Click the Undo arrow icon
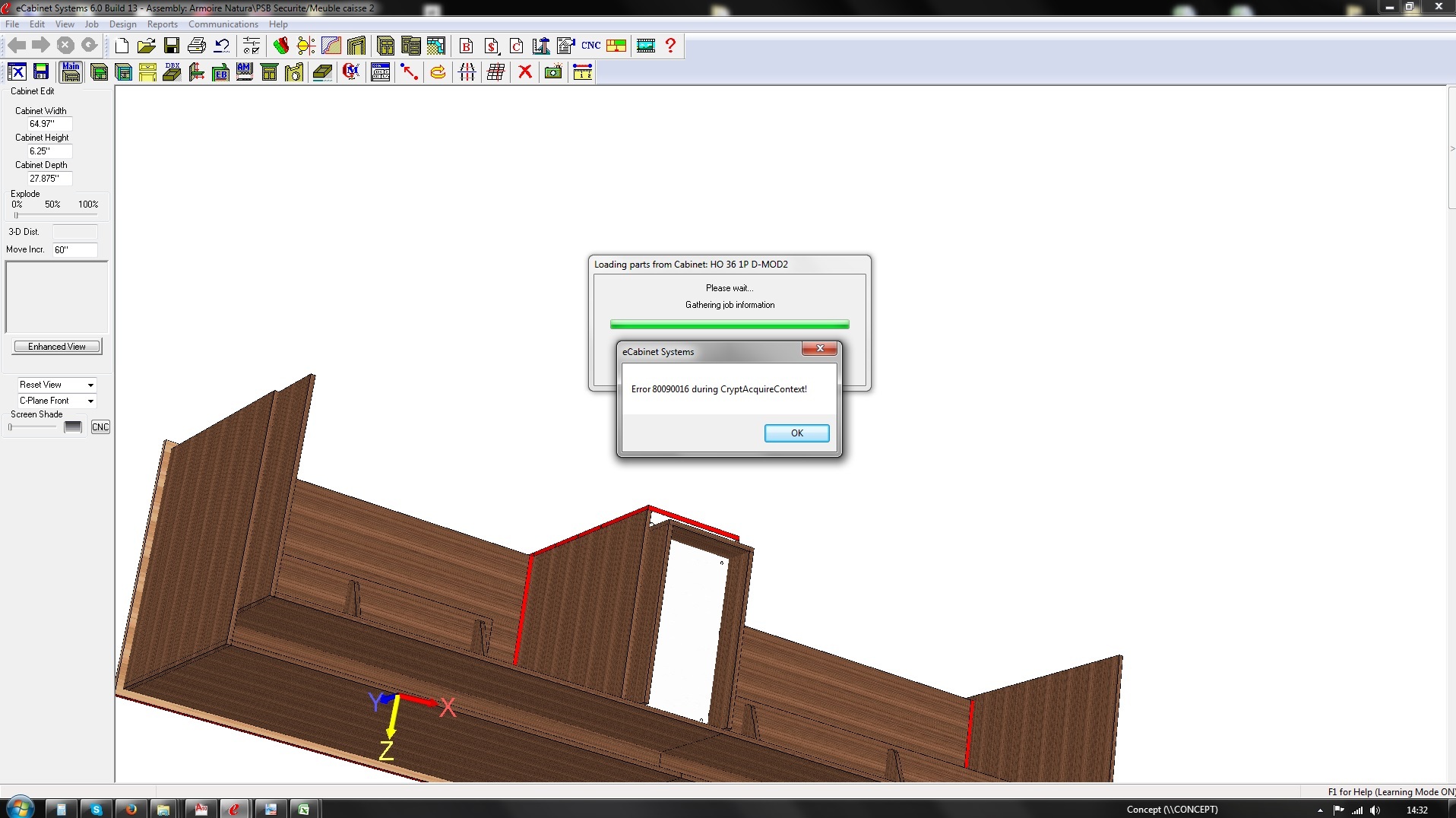This screenshot has width=1456, height=818. point(222,46)
